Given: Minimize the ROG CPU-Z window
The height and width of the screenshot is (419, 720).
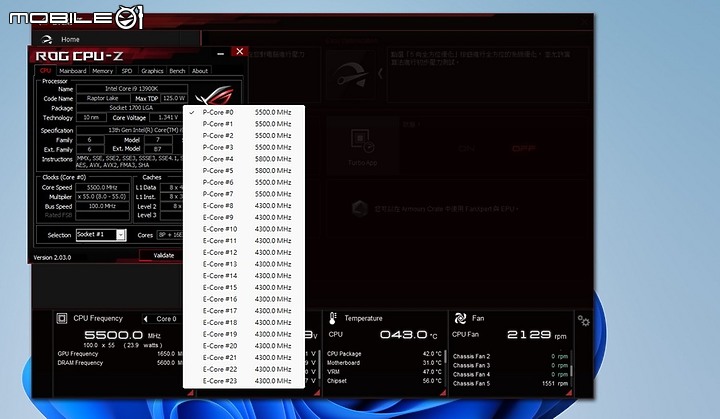Looking at the screenshot, I should point(220,54).
